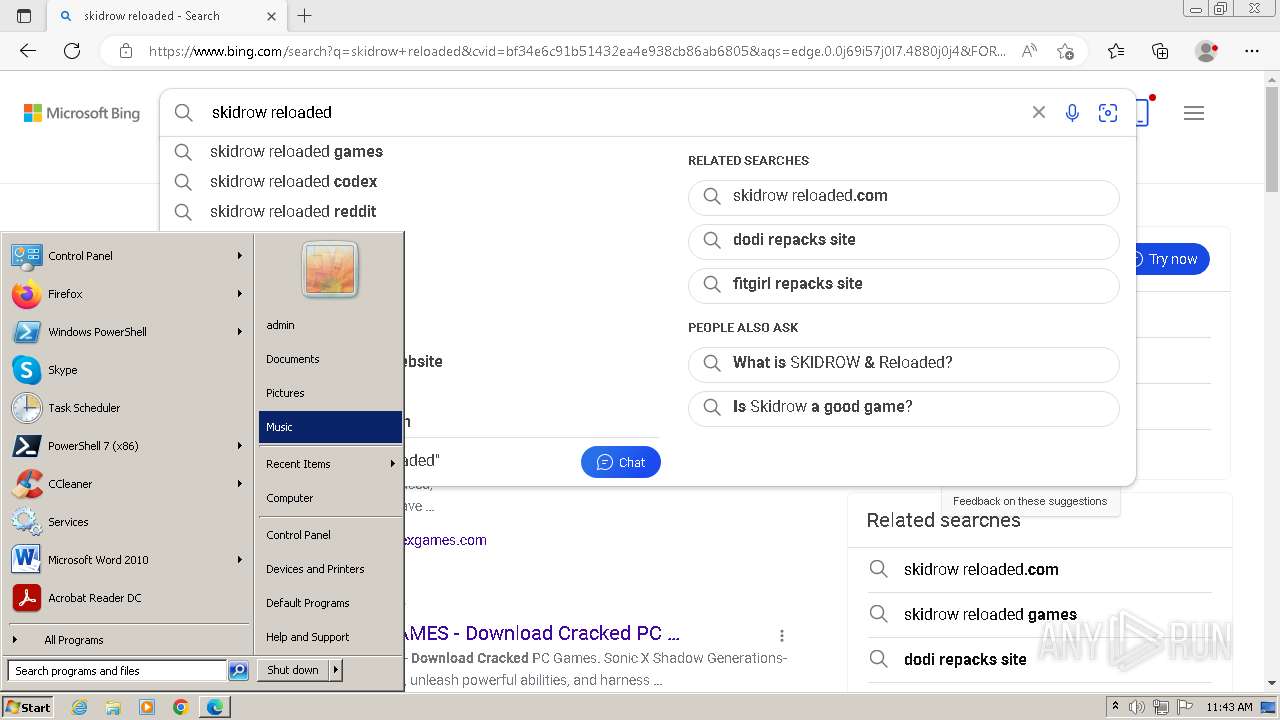Image resolution: width=1280 pixels, height=720 pixels.
Task: Clear the Bing search box text
Action: click(x=1039, y=113)
